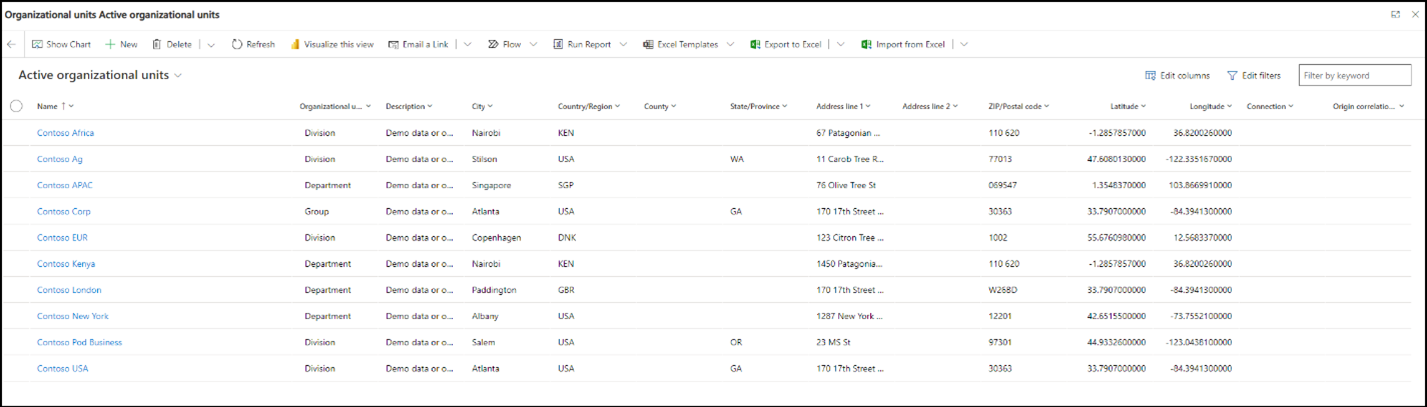
Task: Click the Excel Templates icon
Action: point(648,44)
